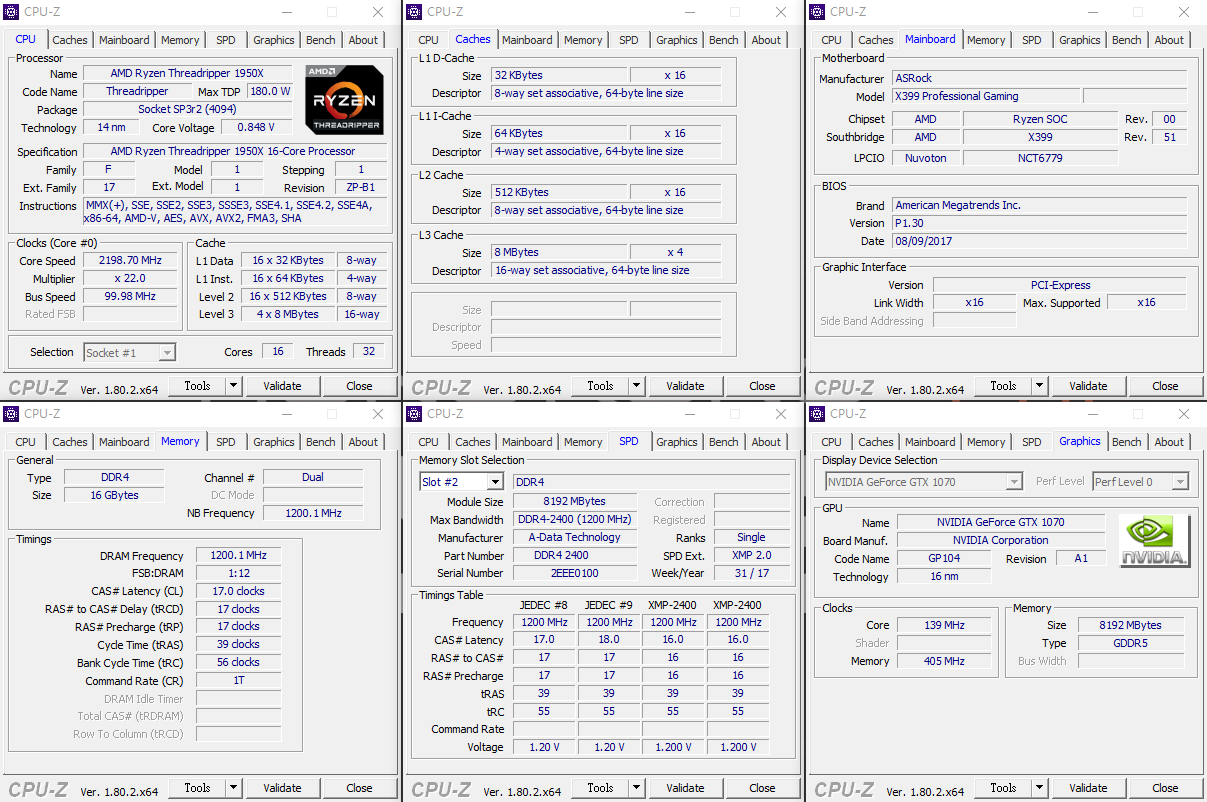Click the Instructions list text field
Image resolution: width=1207 pixels, height=802 pixels.
pyautogui.click(x=236, y=211)
